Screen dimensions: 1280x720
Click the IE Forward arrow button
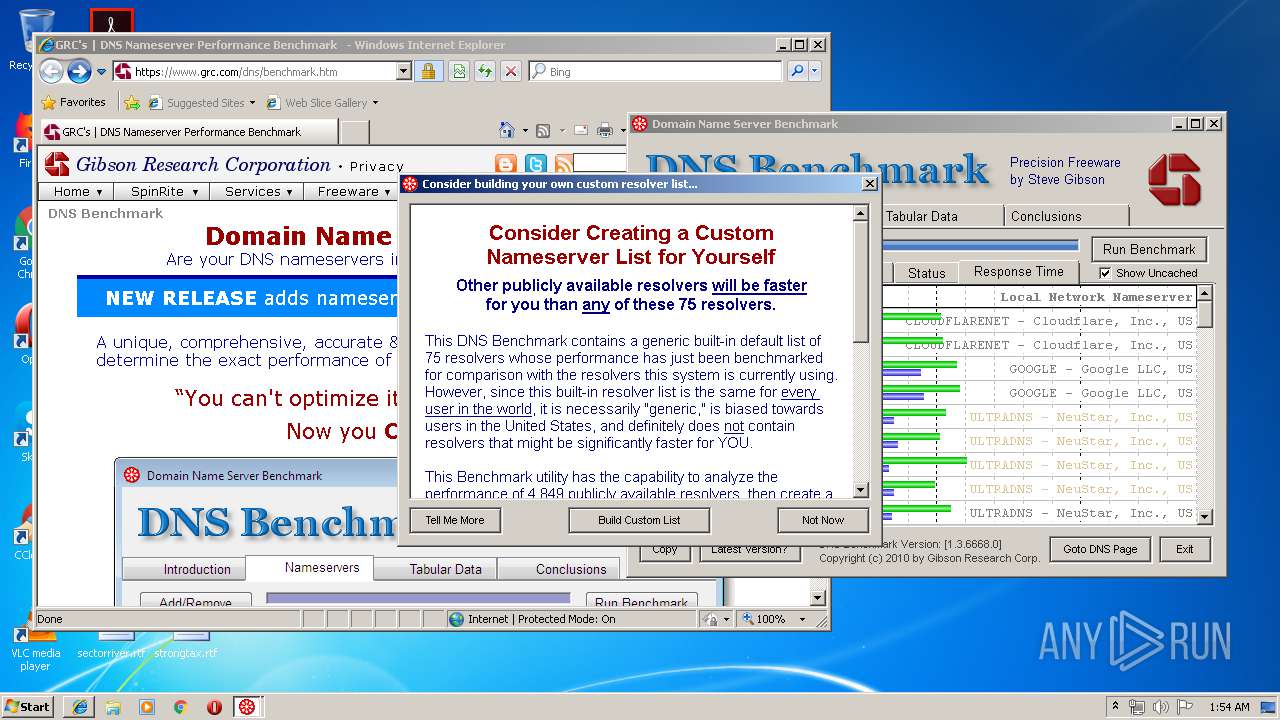pyautogui.click(x=79, y=71)
